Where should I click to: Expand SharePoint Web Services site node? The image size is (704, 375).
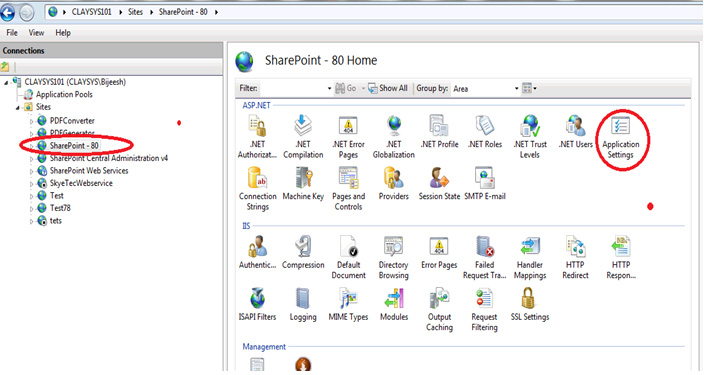pos(31,171)
